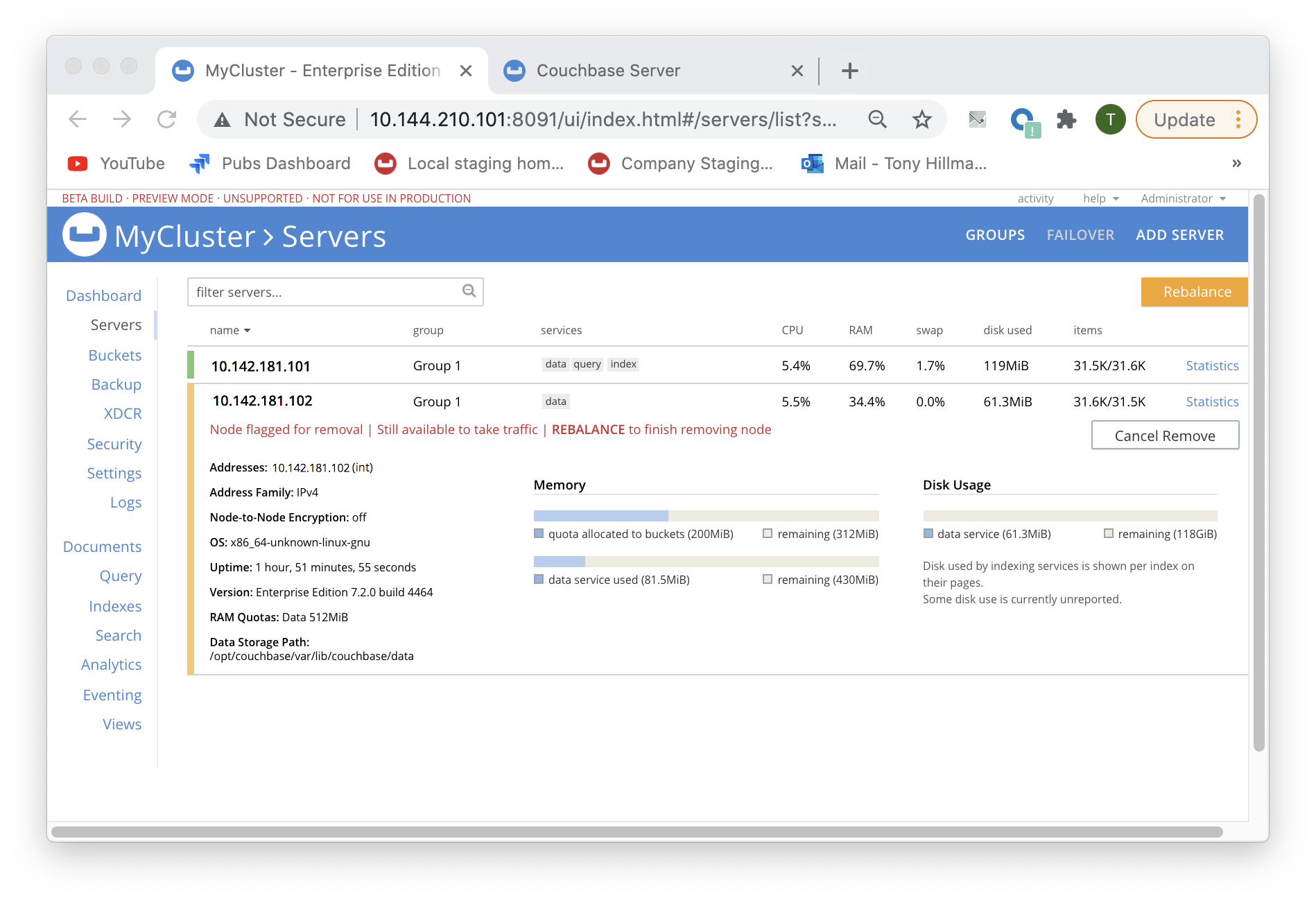Show more bookmarks with the chevron
Image resolution: width=1316 pixels, height=900 pixels.
click(x=1236, y=164)
